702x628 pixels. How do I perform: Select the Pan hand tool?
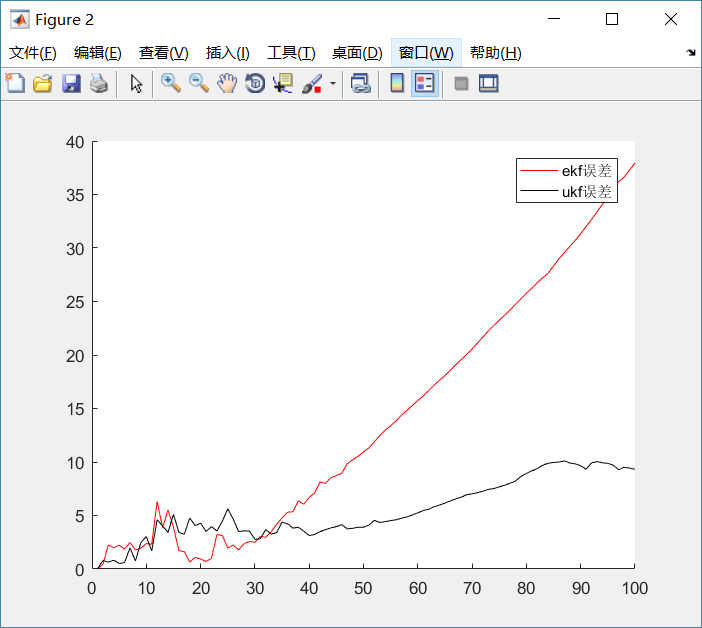(x=227, y=84)
